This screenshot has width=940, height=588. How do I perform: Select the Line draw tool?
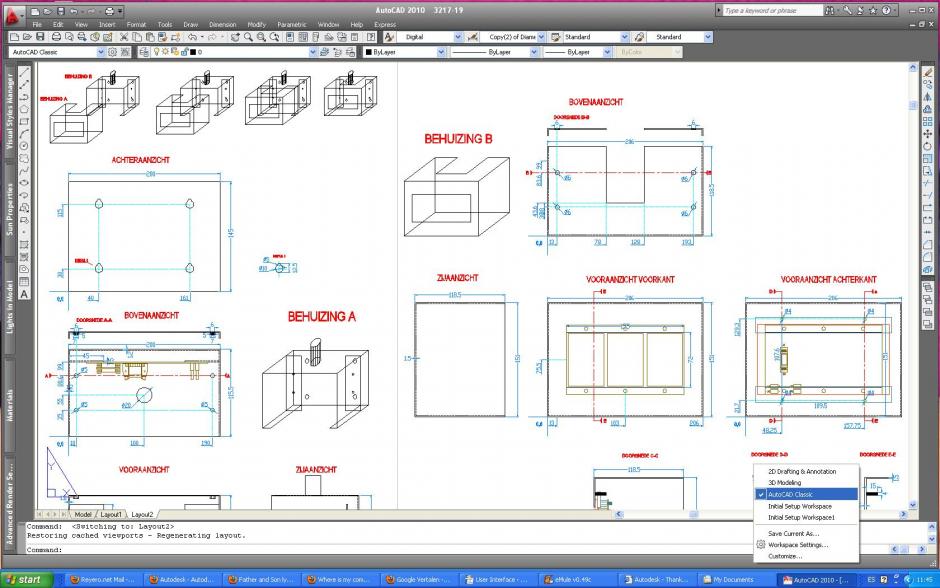click(x=24, y=72)
